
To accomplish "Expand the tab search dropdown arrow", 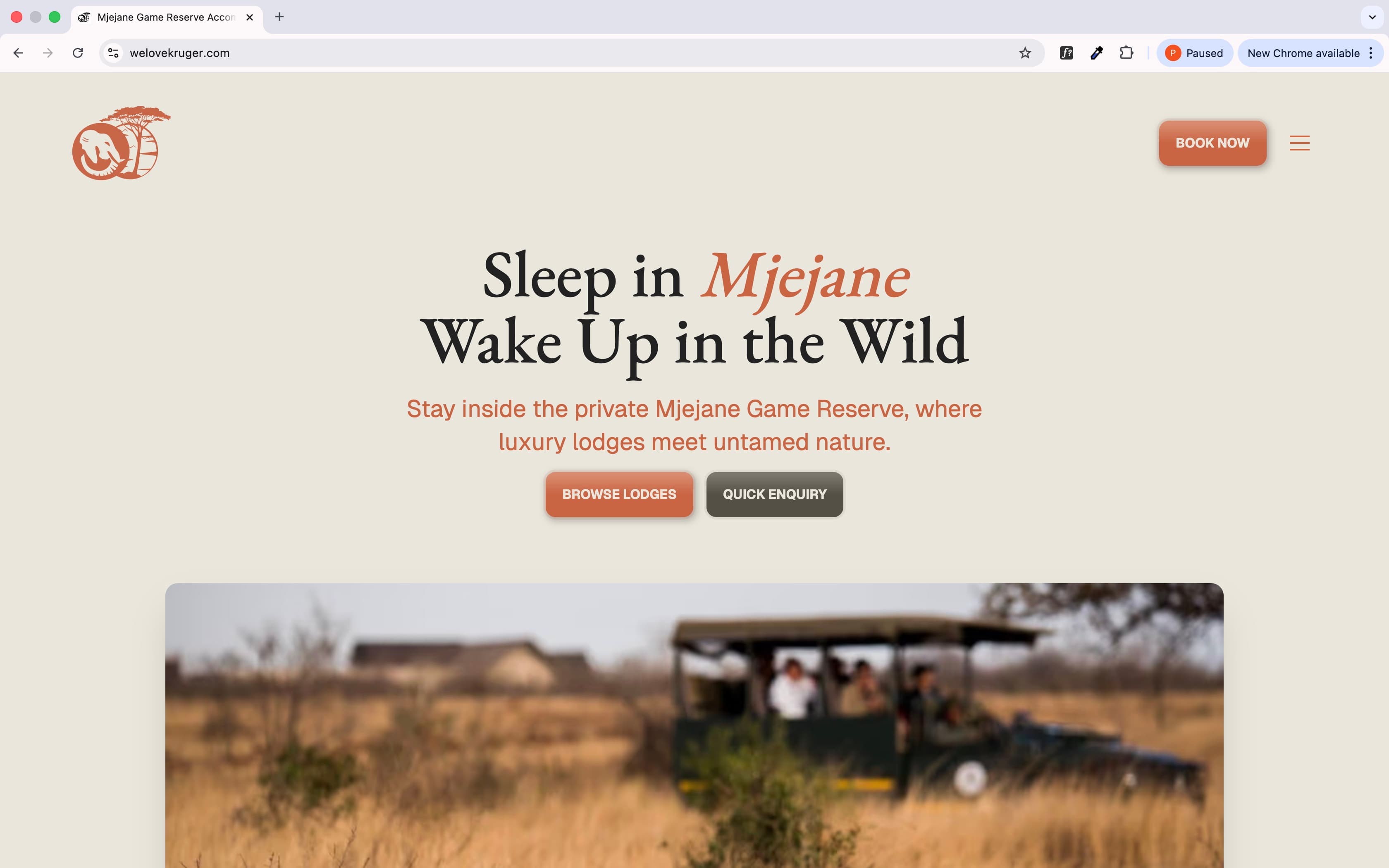I will tap(1372, 17).
